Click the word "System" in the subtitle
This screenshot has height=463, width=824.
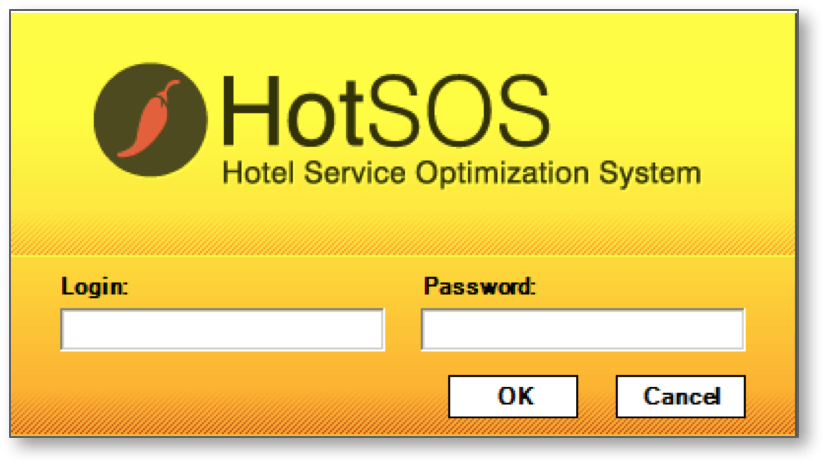coord(650,173)
